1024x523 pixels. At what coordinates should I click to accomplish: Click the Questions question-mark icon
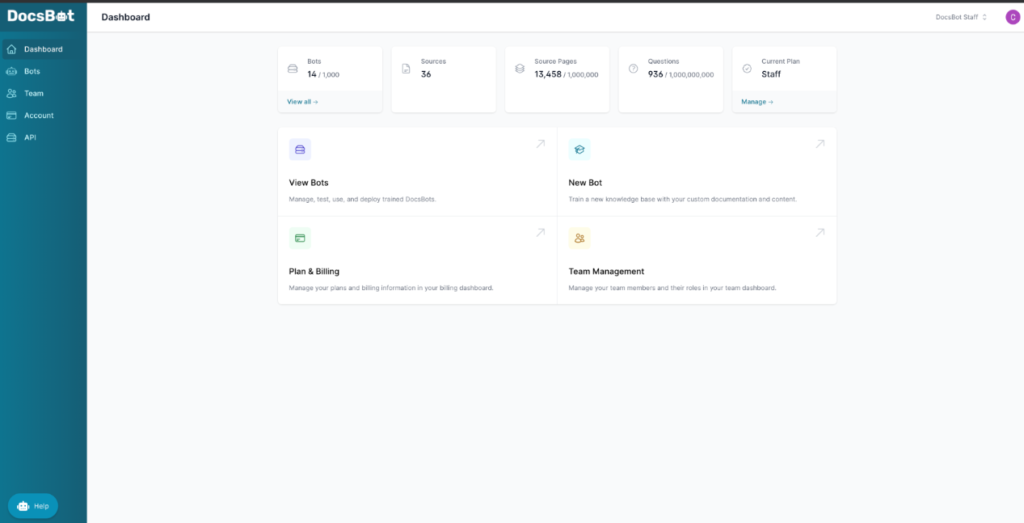tap(633, 69)
